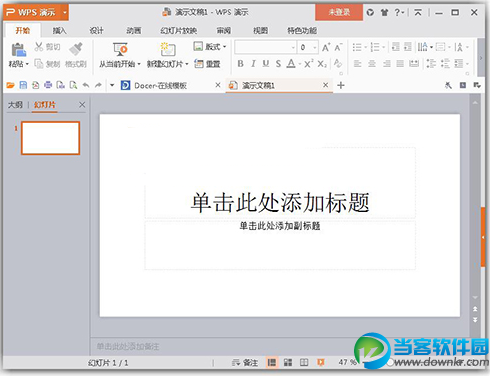The width and height of the screenshot is (490, 376).
Task: Toggle the Notes (备注) button in status bar
Action: point(245,363)
